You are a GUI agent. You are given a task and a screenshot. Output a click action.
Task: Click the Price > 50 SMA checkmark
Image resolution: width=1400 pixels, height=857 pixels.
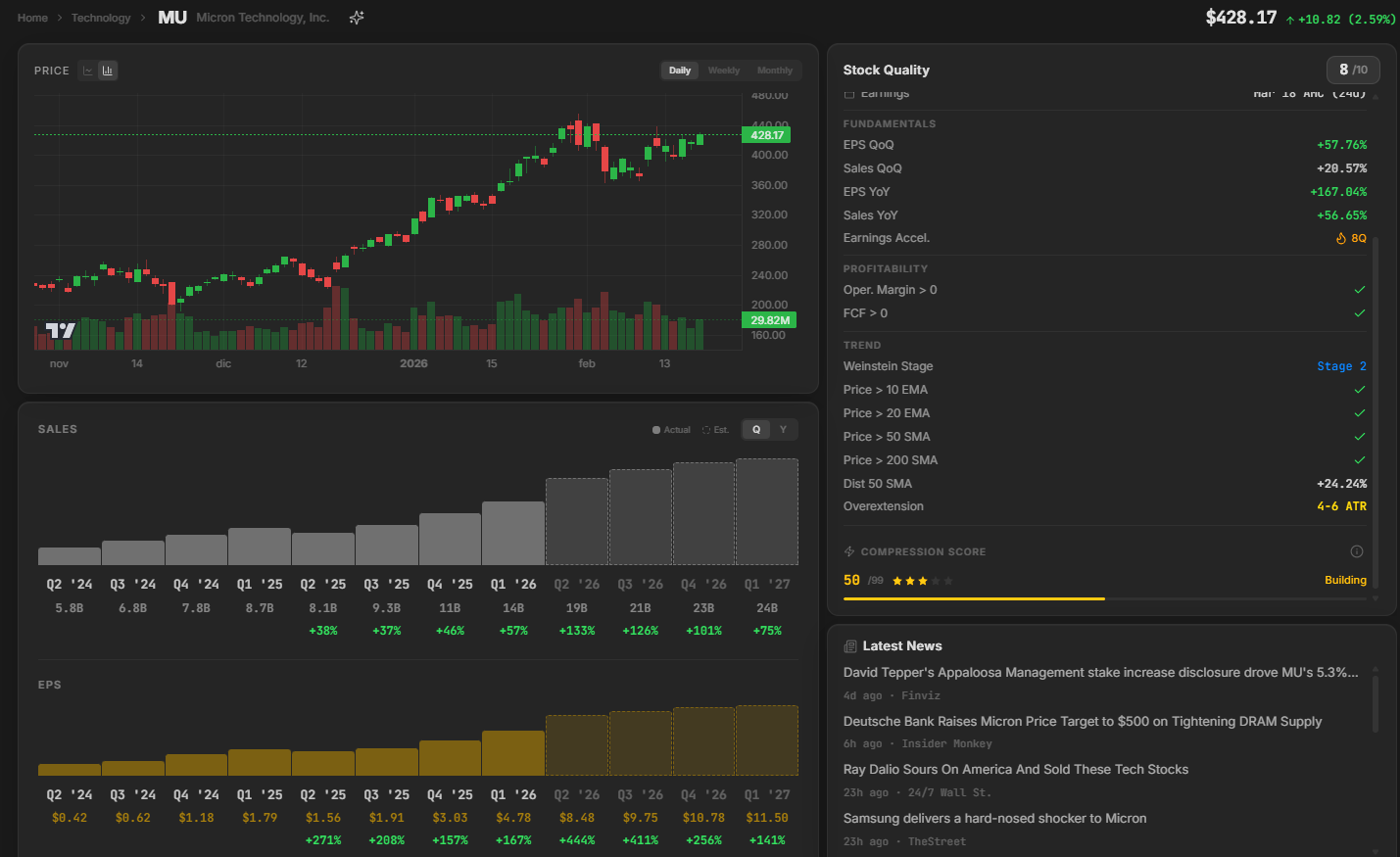tap(1360, 437)
